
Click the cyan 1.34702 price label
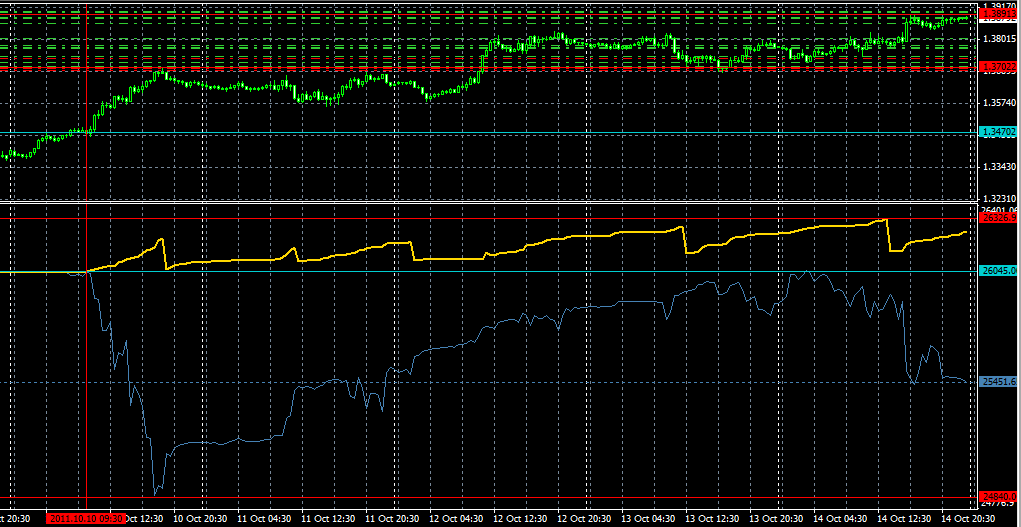pos(1000,132)
